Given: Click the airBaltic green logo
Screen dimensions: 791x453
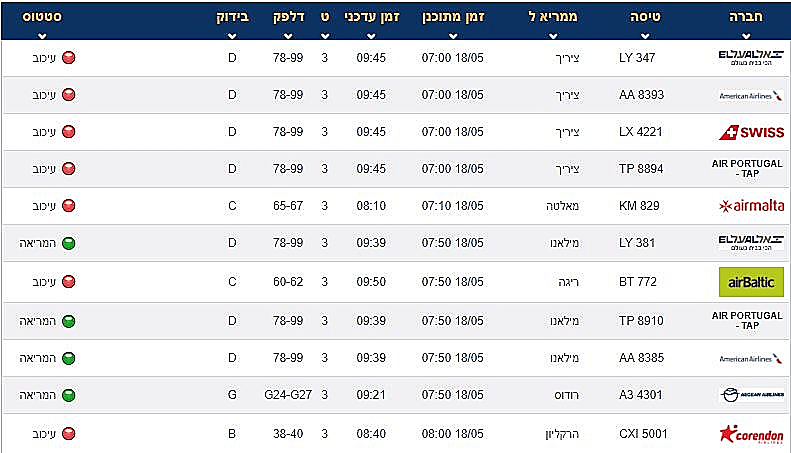Looking at the screenshot, I should tap(751, 282).
